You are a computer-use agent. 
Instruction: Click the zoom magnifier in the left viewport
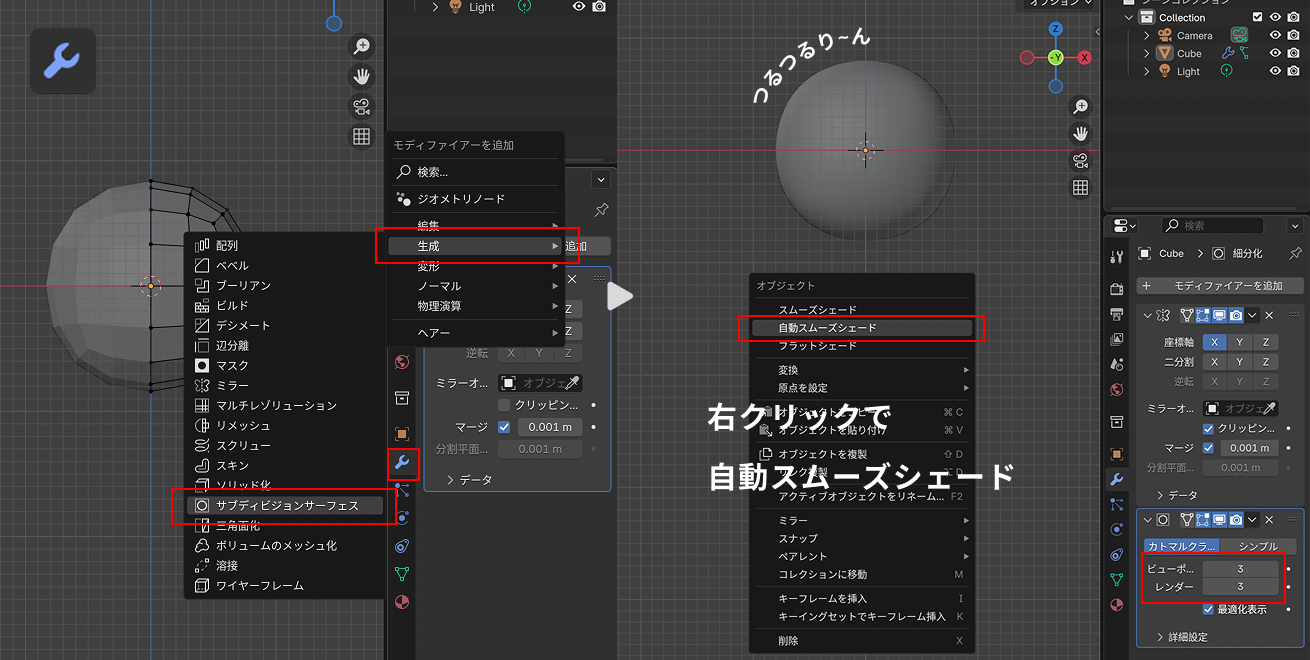[x=361, y=46]
